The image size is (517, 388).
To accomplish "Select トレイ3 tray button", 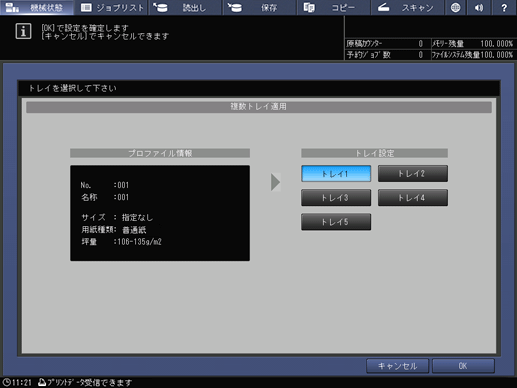I will point(336,198).
